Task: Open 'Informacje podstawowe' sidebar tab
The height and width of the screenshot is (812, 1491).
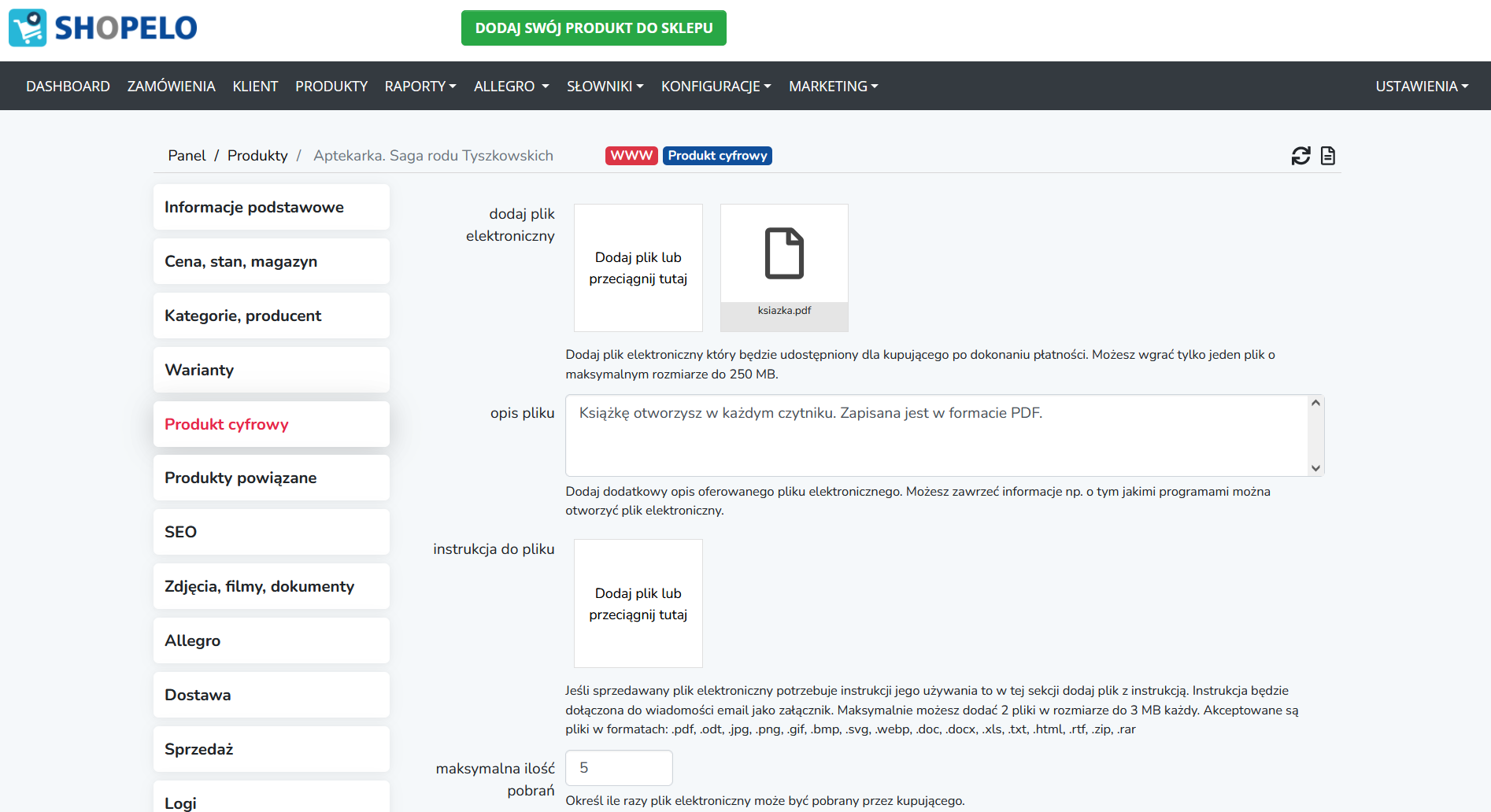Action: pyautogui.click(x=272, y=207)
